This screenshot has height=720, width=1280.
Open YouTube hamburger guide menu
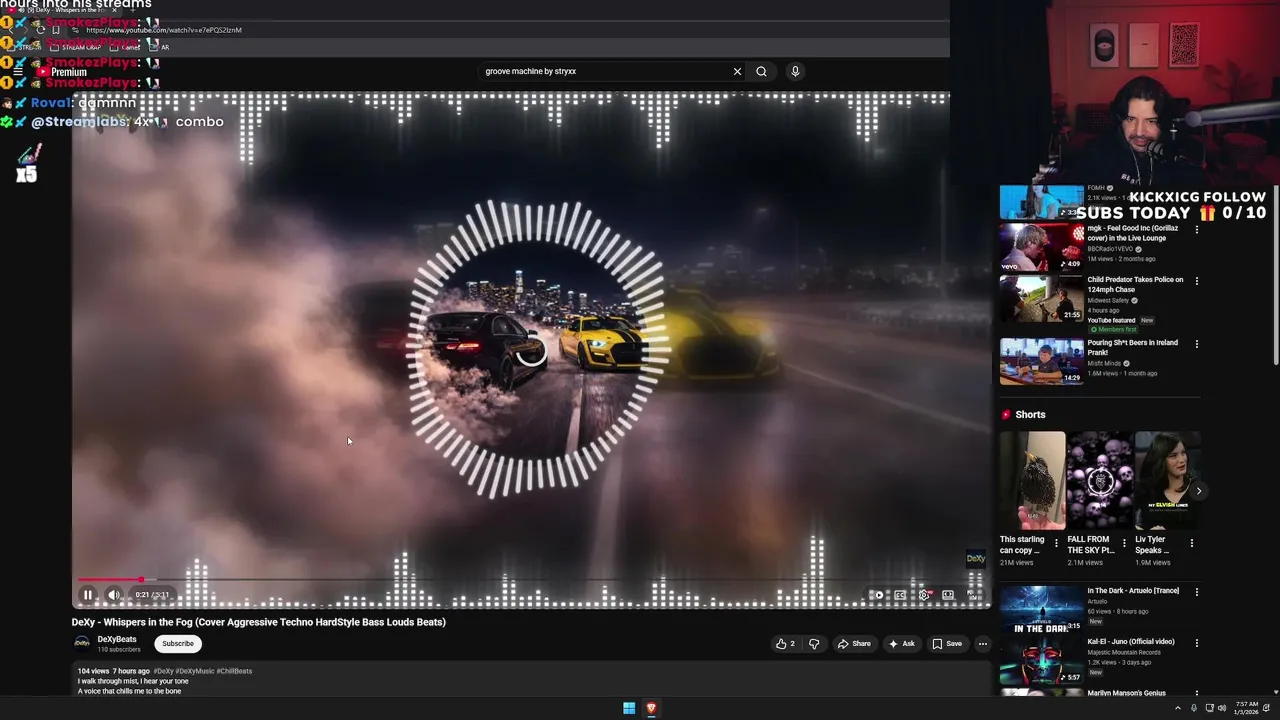pos(18,71)
